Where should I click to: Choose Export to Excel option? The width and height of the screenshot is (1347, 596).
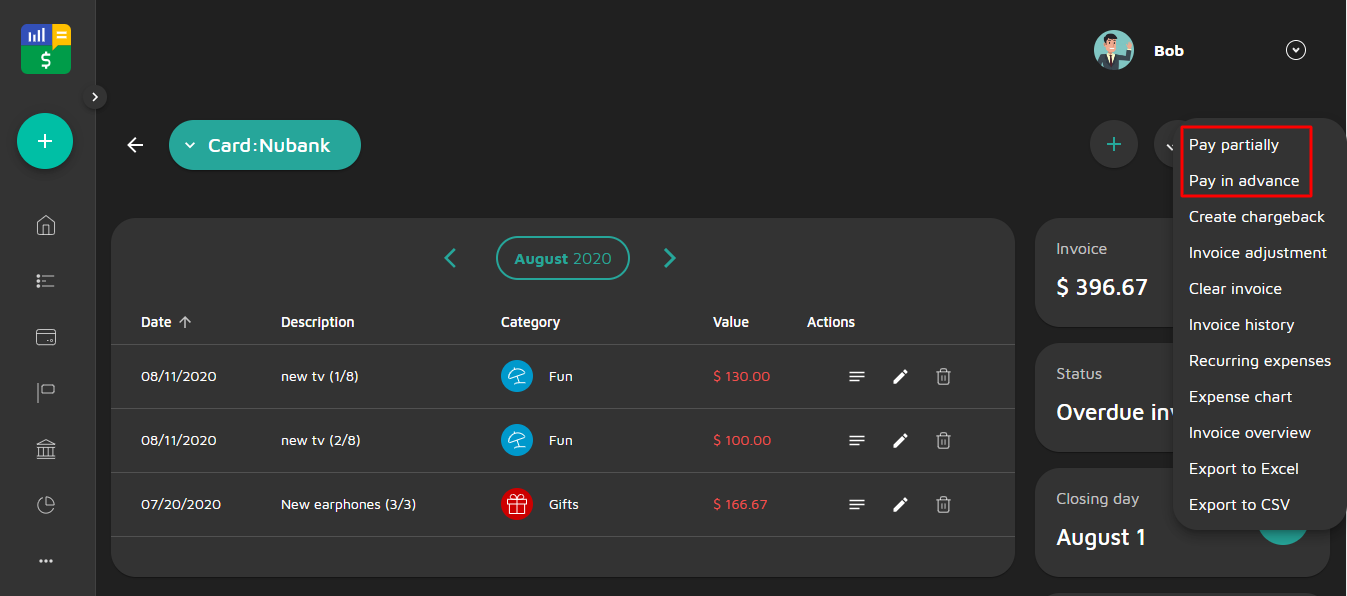pyautogui.click(x=1243, y=469)
